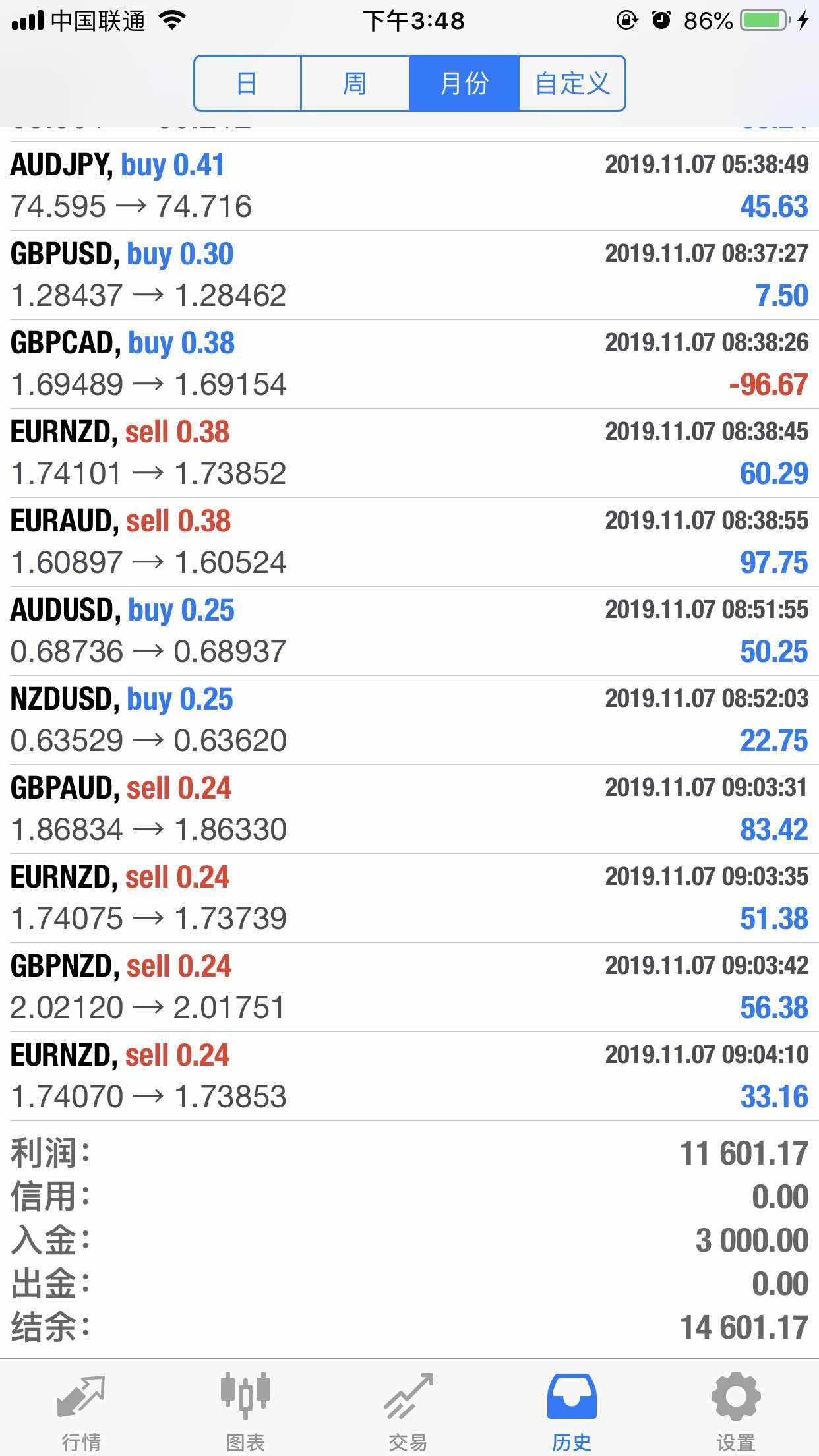The image size is (819, 1456).
Task: Tap the balance (结余) total 14 601.17
Action: pos(744,1327)
